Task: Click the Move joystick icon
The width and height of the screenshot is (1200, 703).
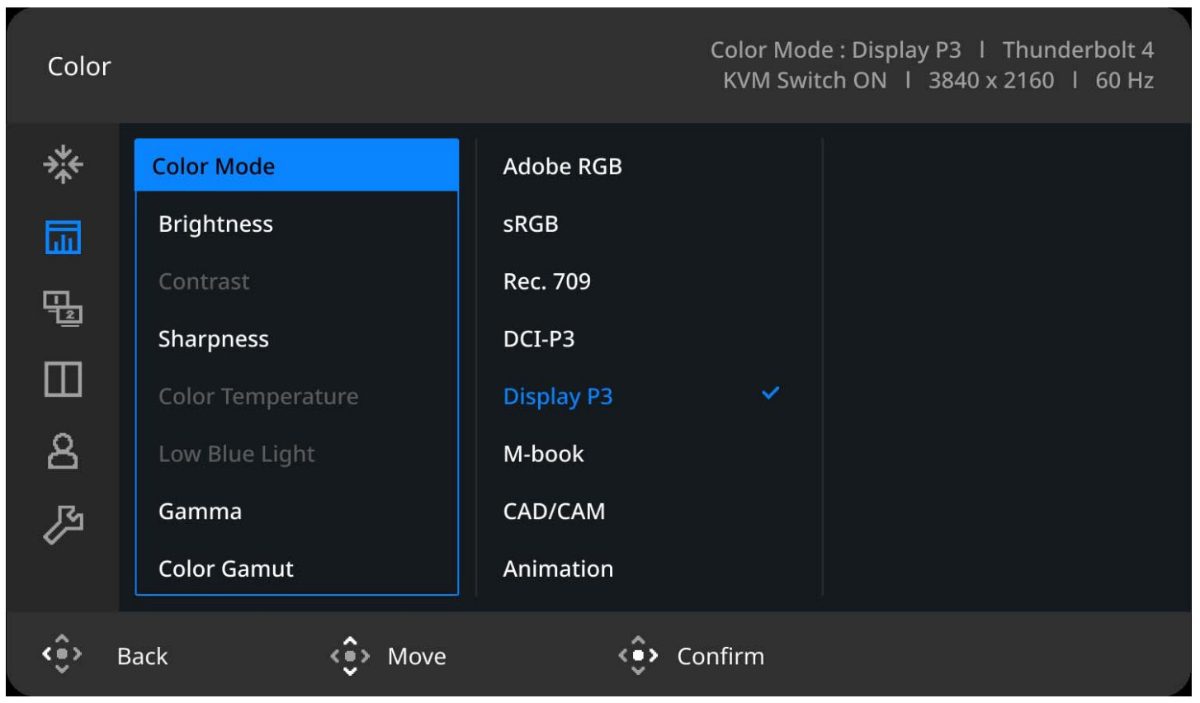Action: pyautogui.click(x=350, y=656)
